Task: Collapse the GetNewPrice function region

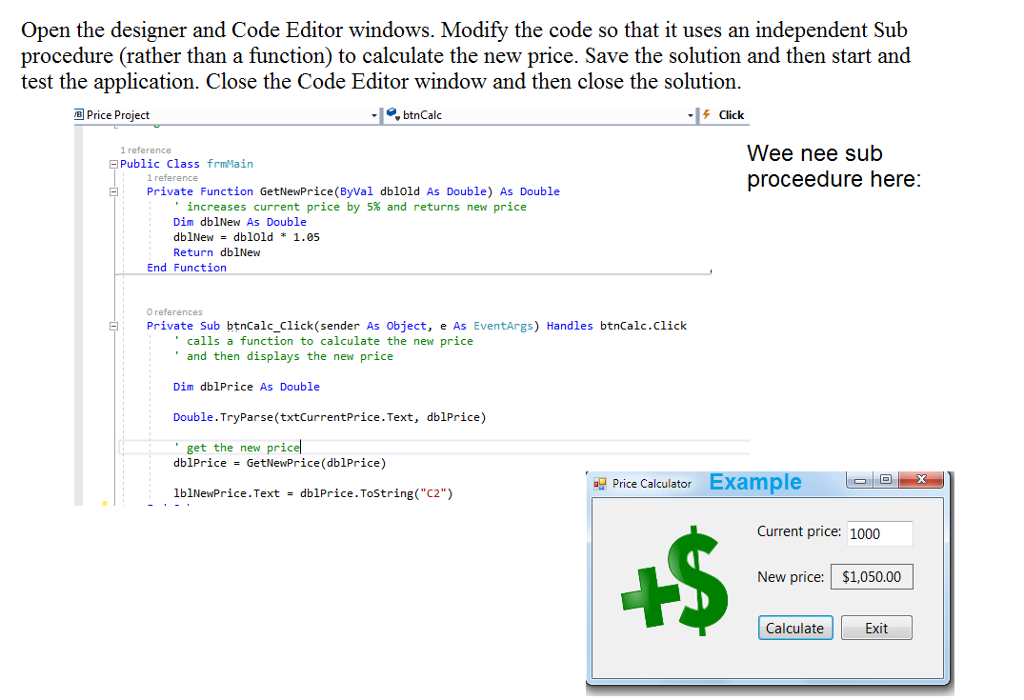Action: click(113, 192)
